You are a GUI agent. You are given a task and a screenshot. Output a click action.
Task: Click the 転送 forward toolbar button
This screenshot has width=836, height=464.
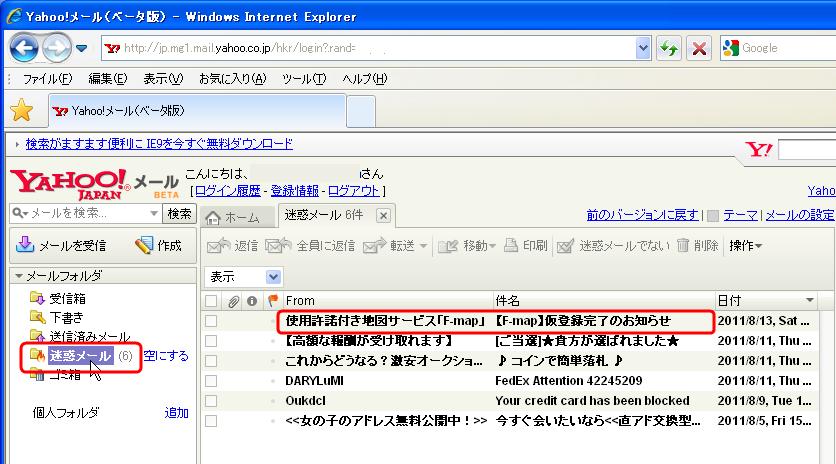click(389, 245)
